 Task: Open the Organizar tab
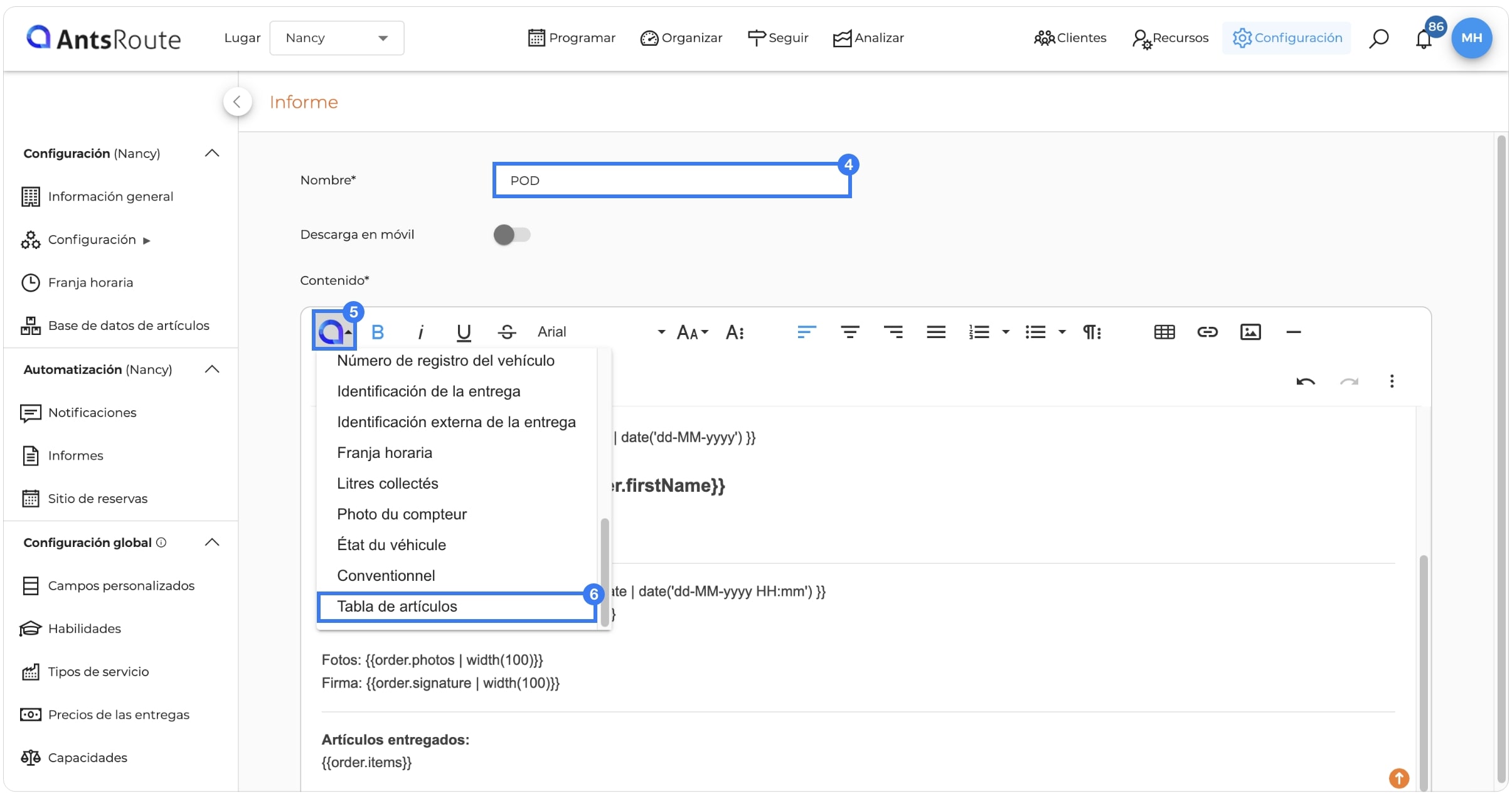(x=681, y=38)
